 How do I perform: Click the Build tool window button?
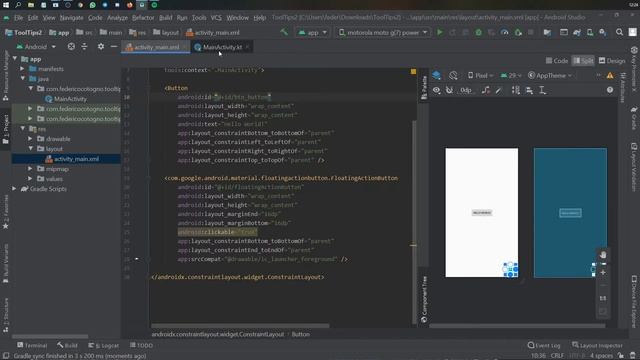(67, 345)
